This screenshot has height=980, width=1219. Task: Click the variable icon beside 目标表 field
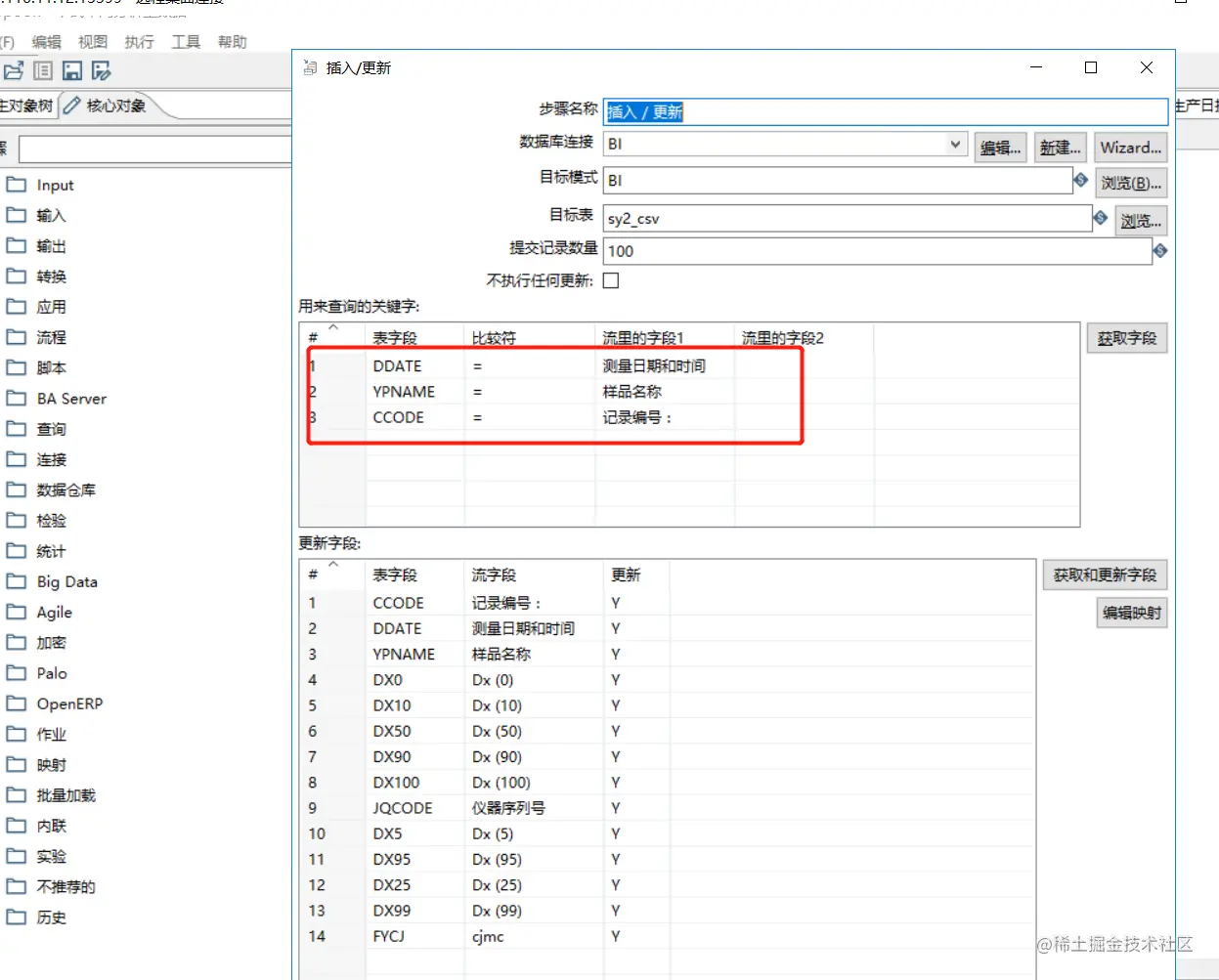pos(1100,218)
